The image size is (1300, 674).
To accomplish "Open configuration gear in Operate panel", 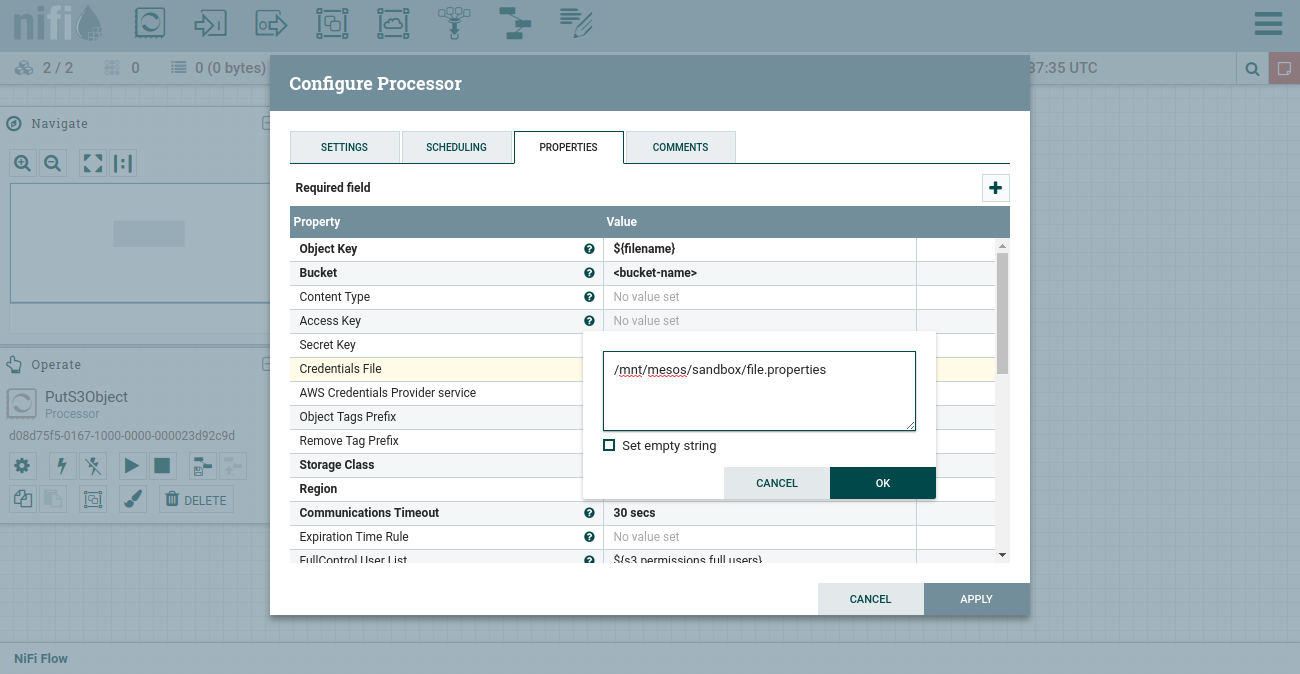I will pos(22,465).
